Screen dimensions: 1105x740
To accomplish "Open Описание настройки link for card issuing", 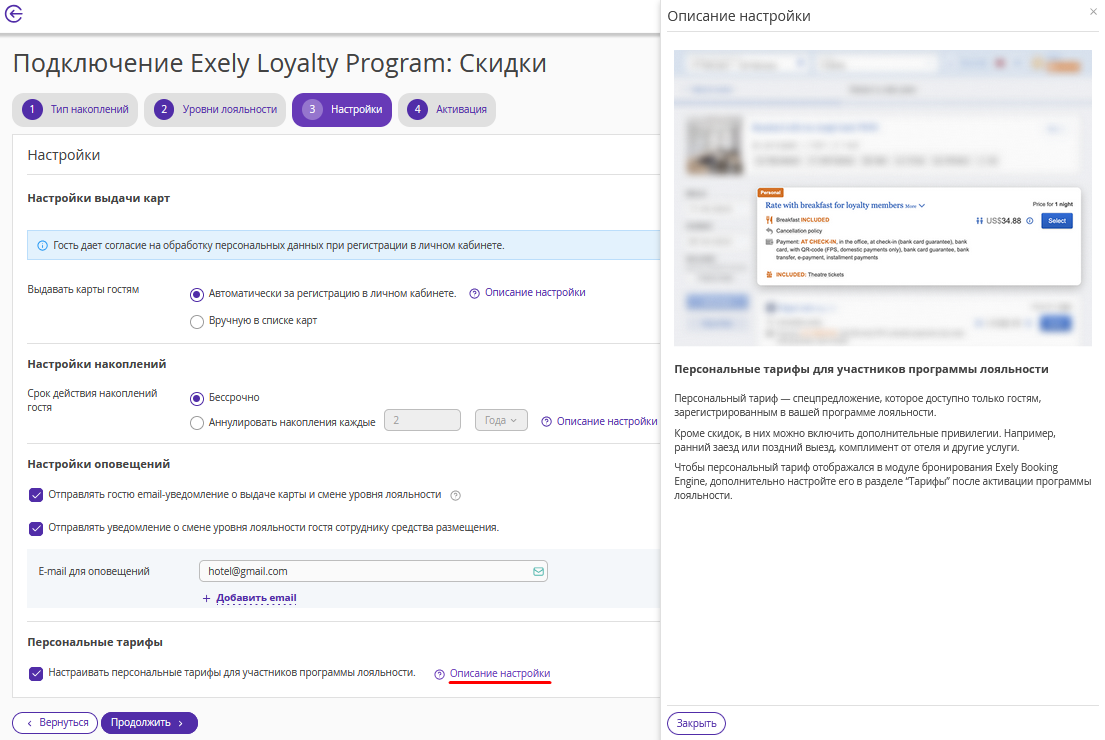I will pos(535,292).
